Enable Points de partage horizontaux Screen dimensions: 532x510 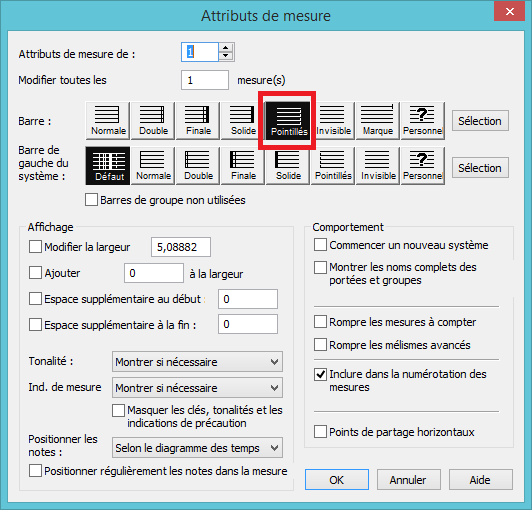(320, 432)
